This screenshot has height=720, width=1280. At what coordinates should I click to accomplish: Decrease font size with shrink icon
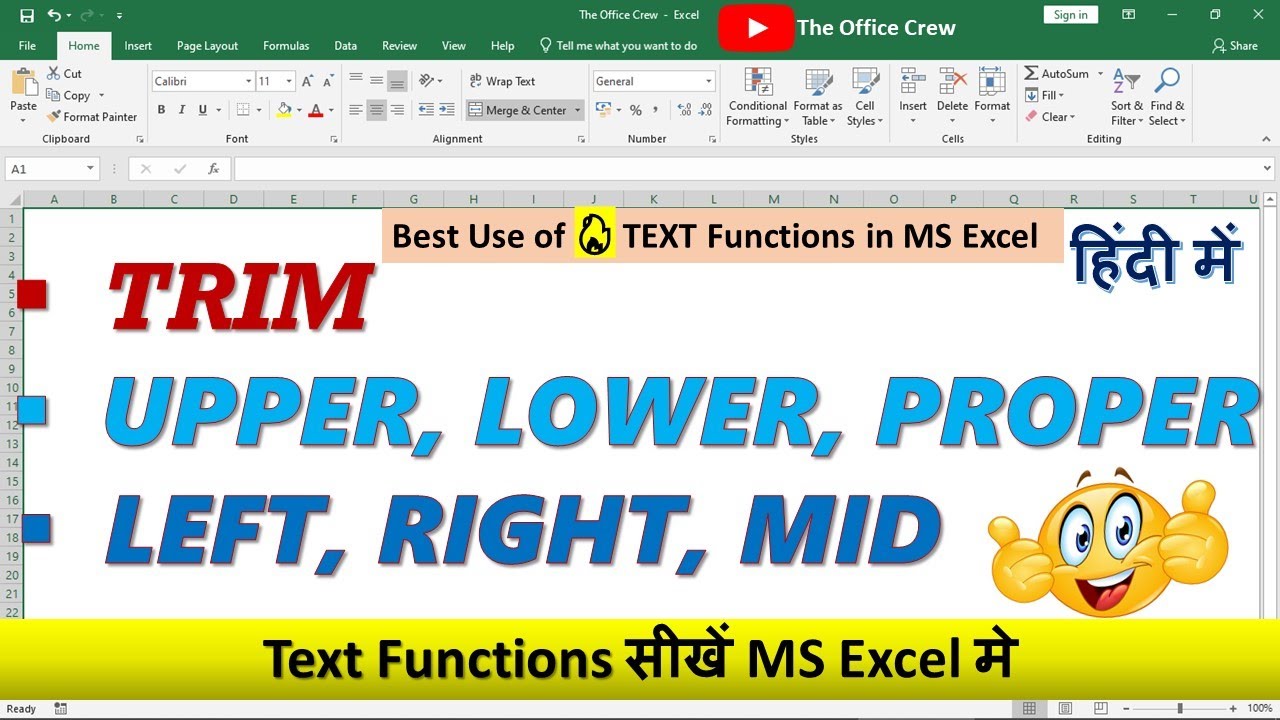327,81
